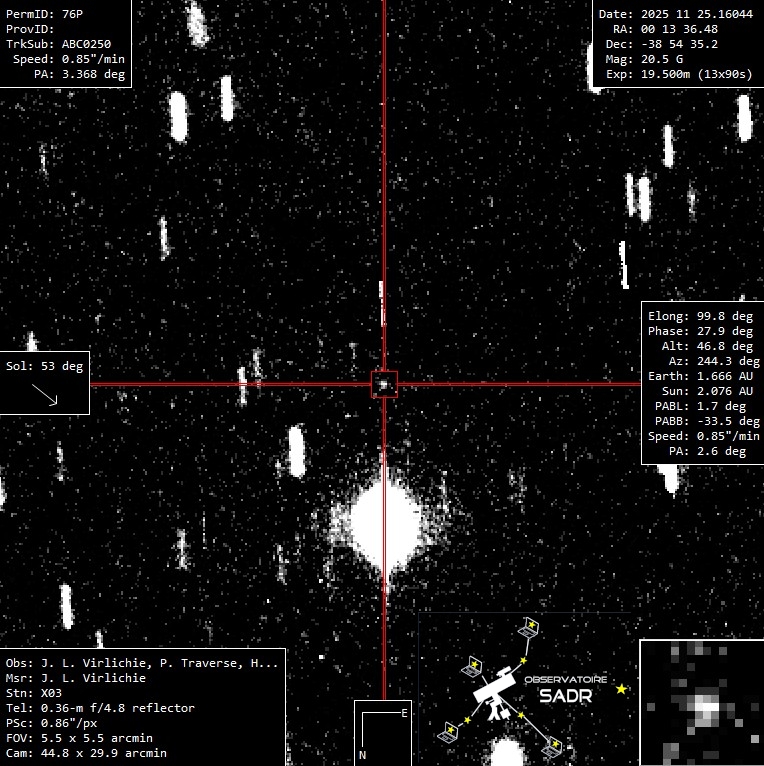Click the Observatoire SADR logo text
This screenshot has width=764, height=766.
566,690
